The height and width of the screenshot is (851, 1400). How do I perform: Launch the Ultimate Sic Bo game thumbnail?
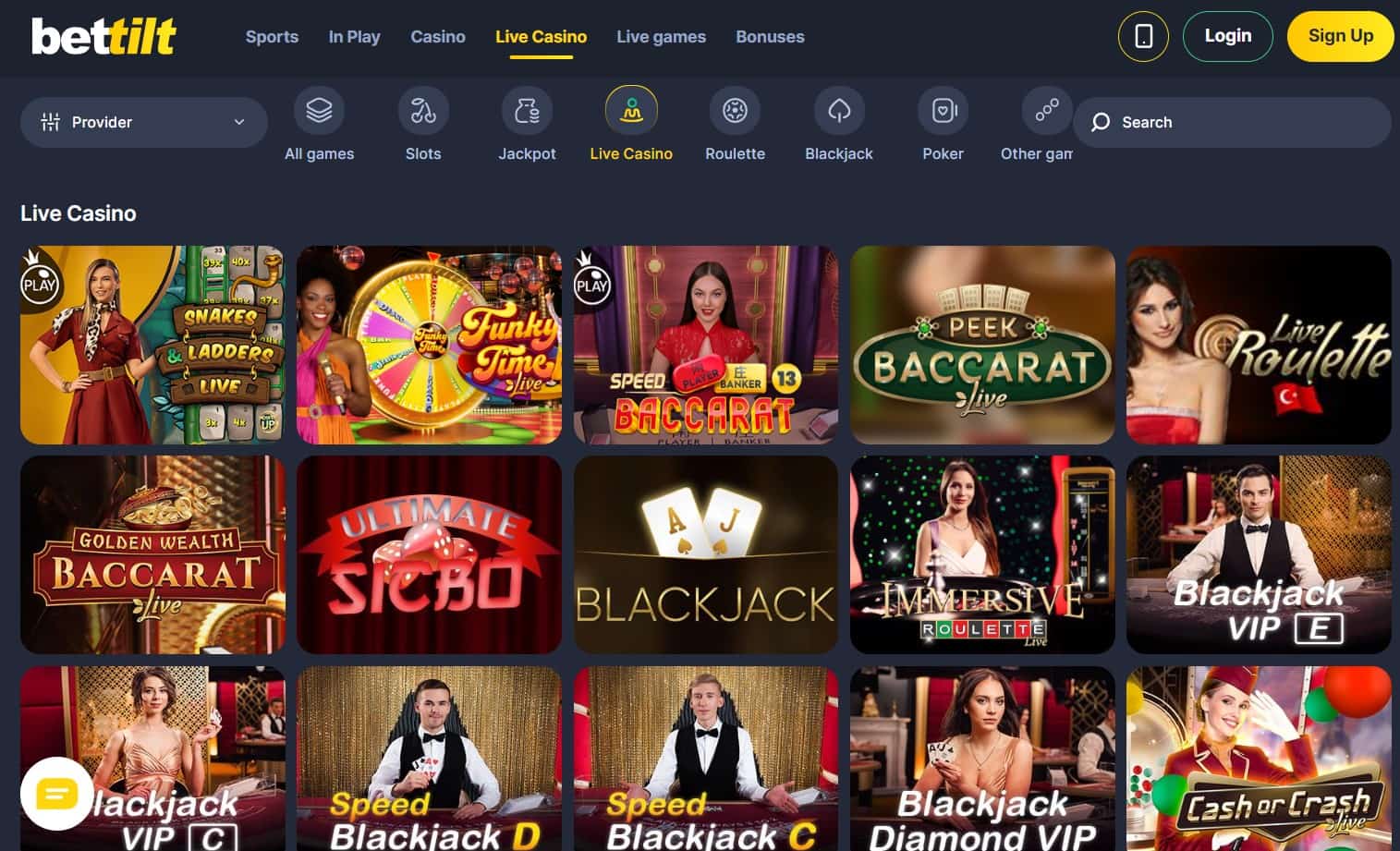pyautogui.click(x=429, y=554)
